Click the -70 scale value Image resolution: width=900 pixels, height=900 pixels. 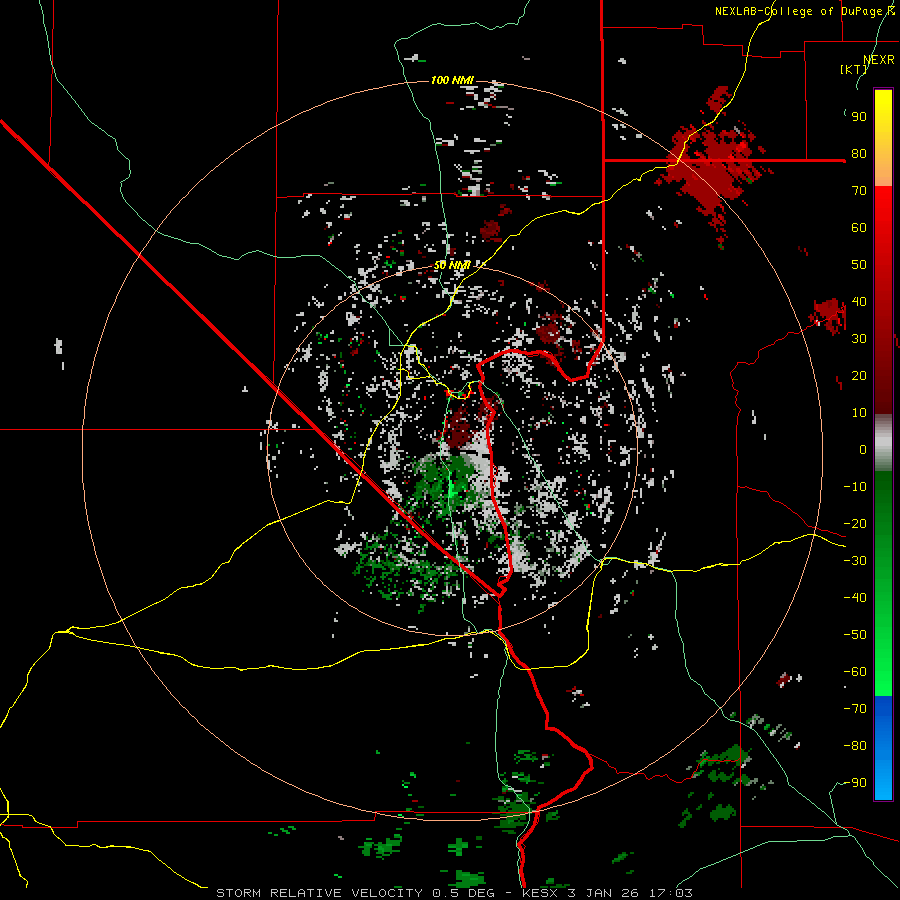pos(855,709)
